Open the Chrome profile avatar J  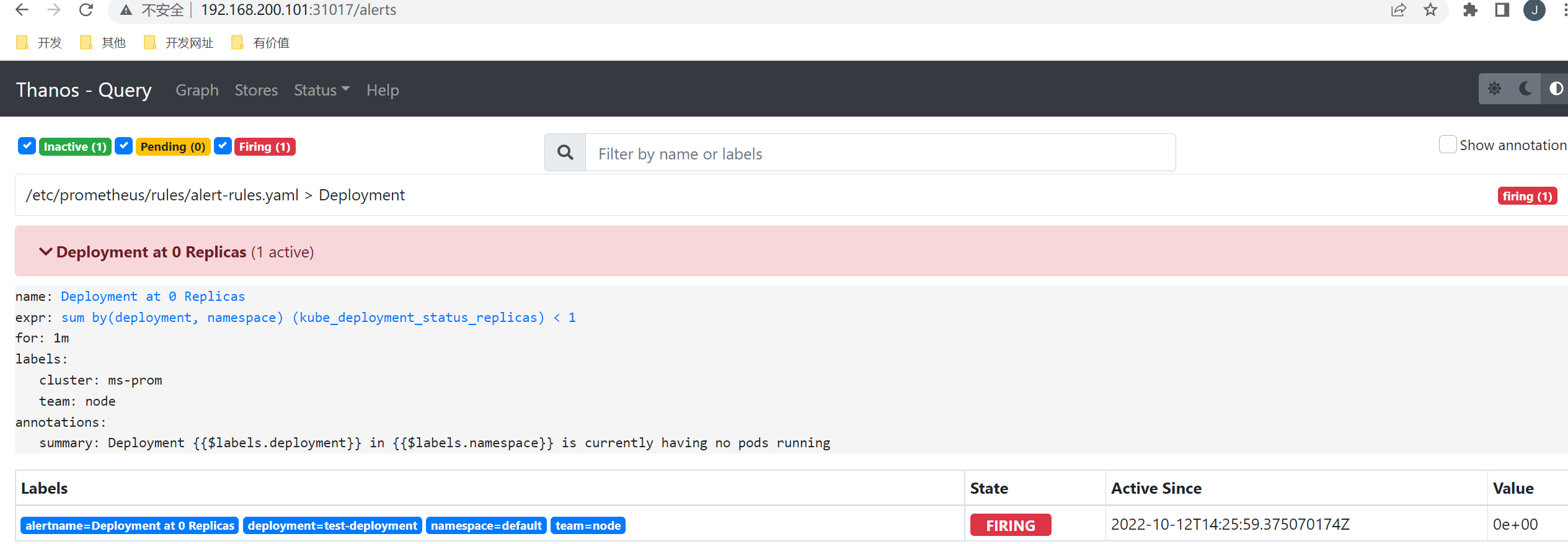pos(1535,10)
